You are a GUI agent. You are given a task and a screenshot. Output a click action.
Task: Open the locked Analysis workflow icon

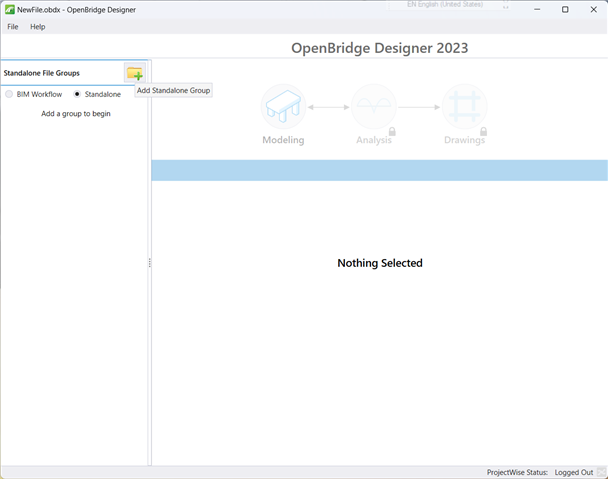374,107
